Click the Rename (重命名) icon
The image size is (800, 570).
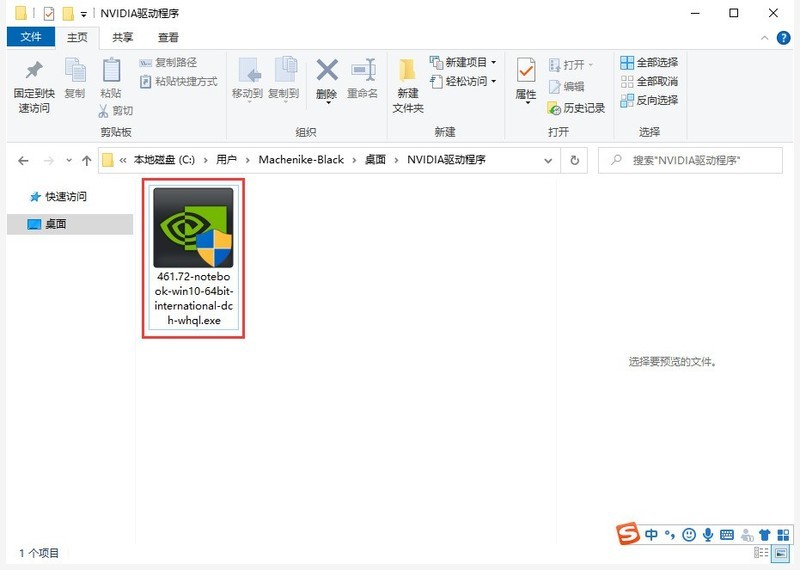point(363,78)
